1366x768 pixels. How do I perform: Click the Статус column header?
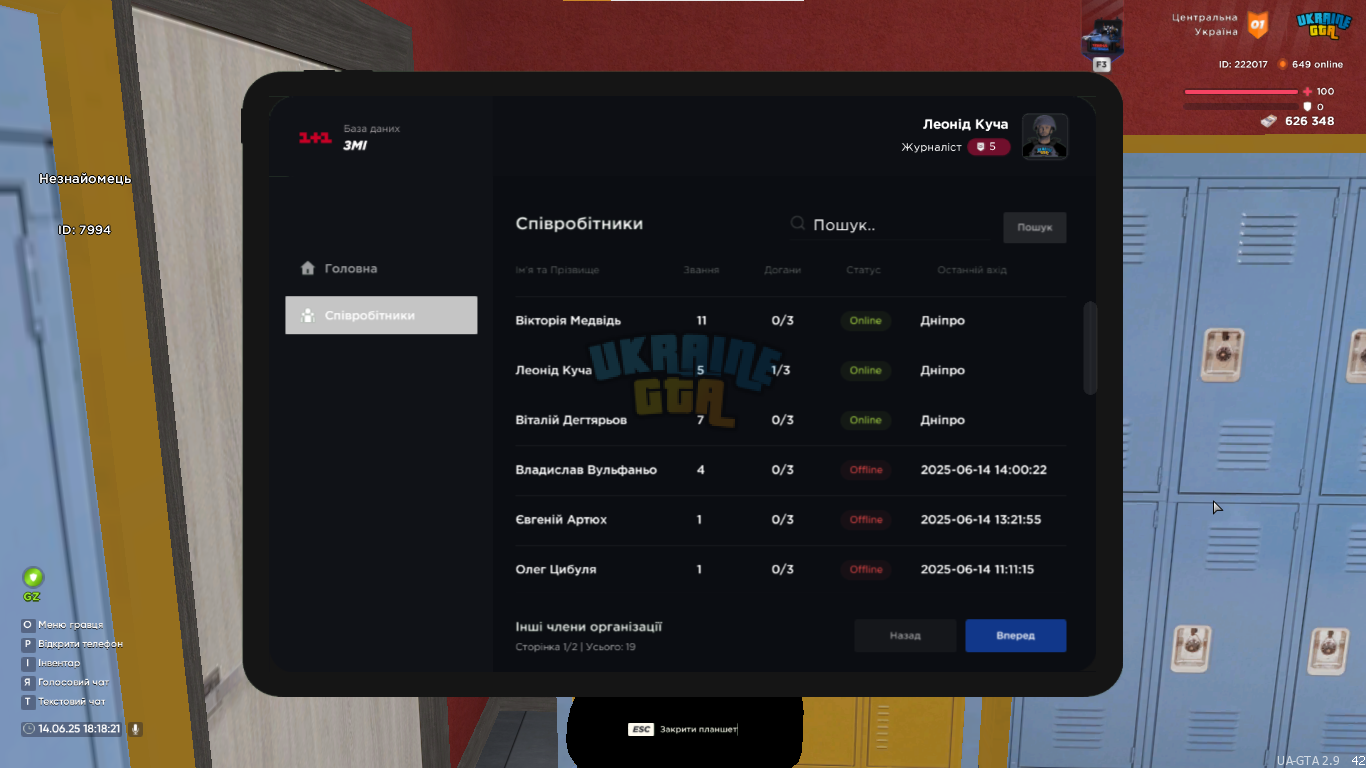click(x=863, y=270)
